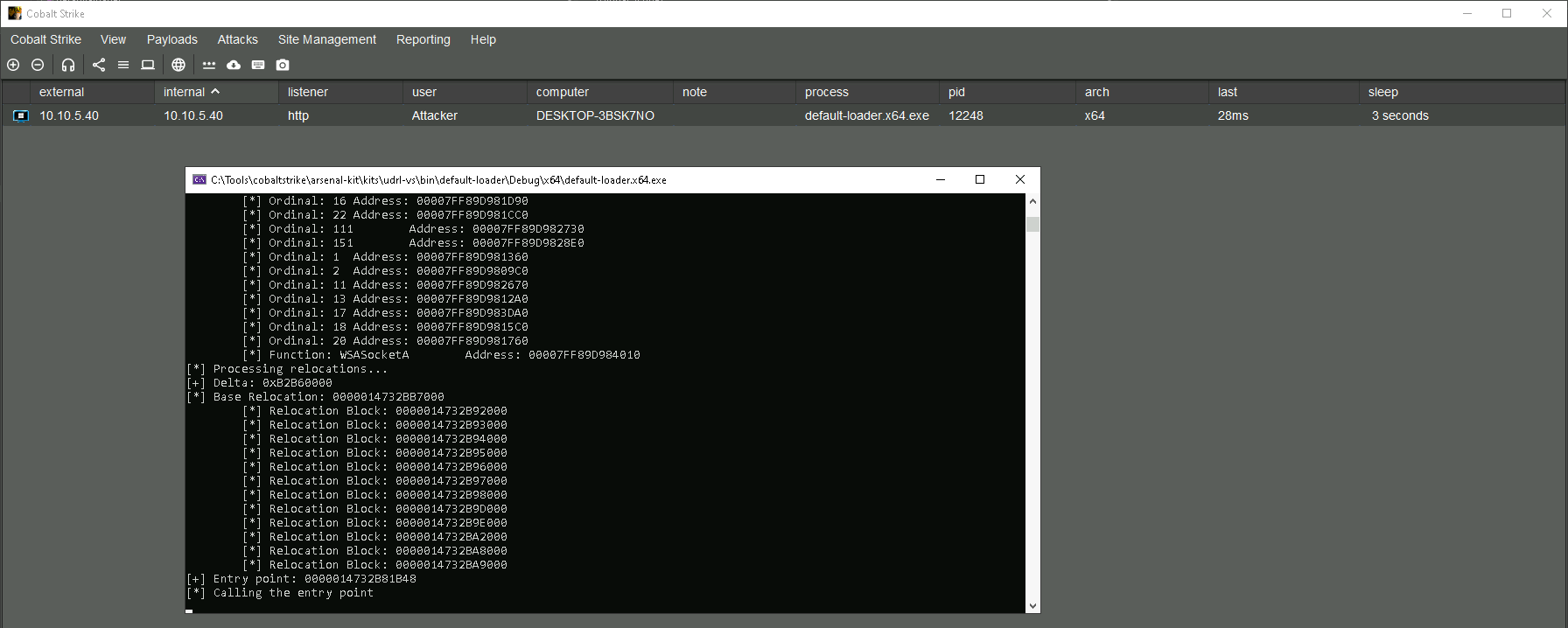This screenshot has height=628, width=1568.
Task: Open the Payloads menu
Action: point(171,39)
